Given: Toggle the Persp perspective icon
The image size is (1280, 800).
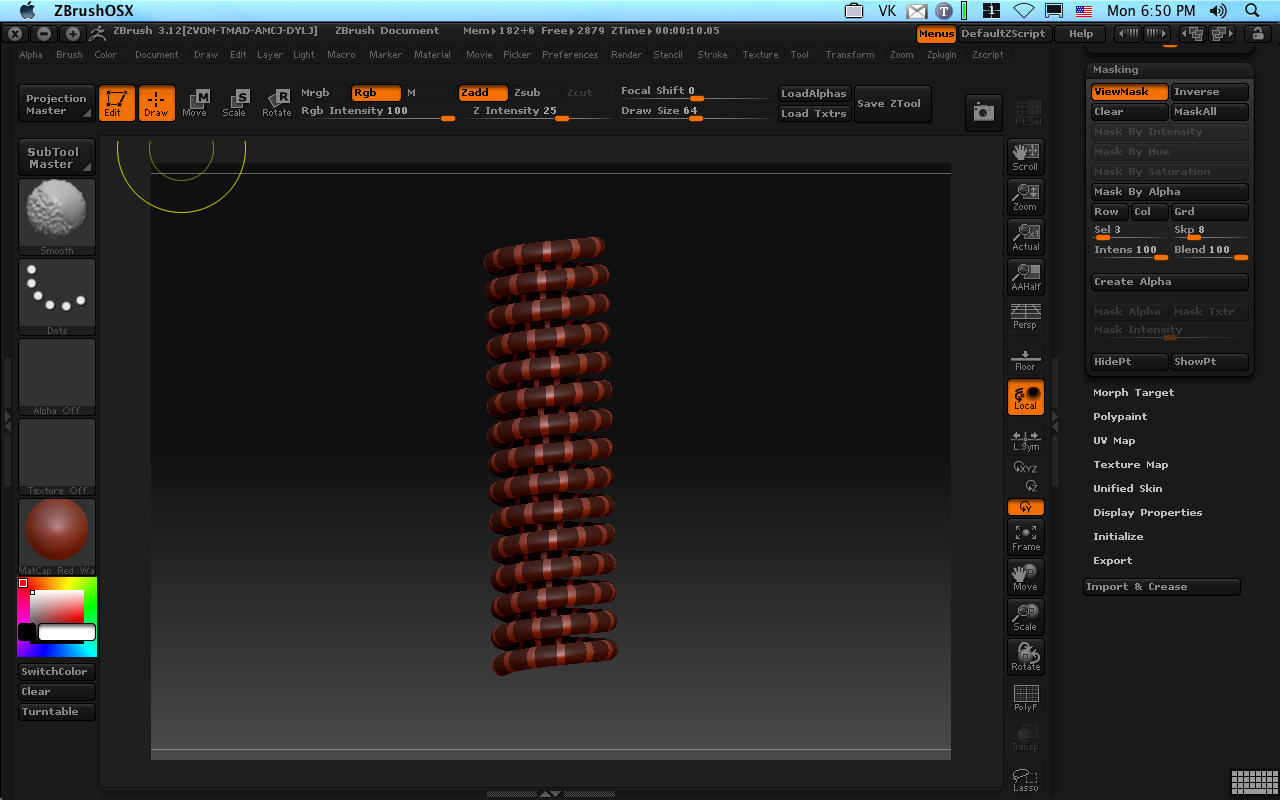Looking at the screenshot, I should click(1025, 316).
